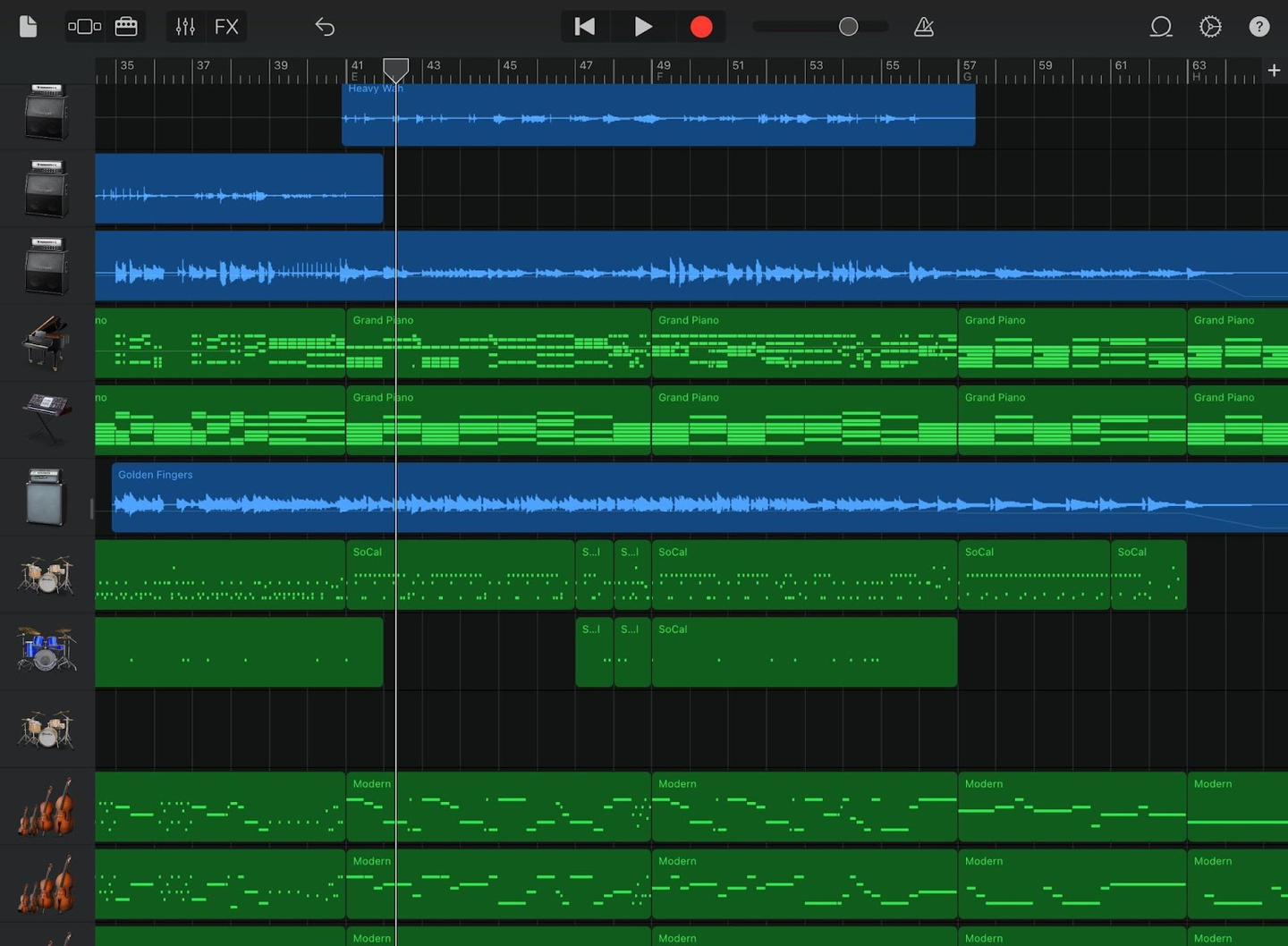
Task: Switch to the tracks view button
Action: point(84,27)
